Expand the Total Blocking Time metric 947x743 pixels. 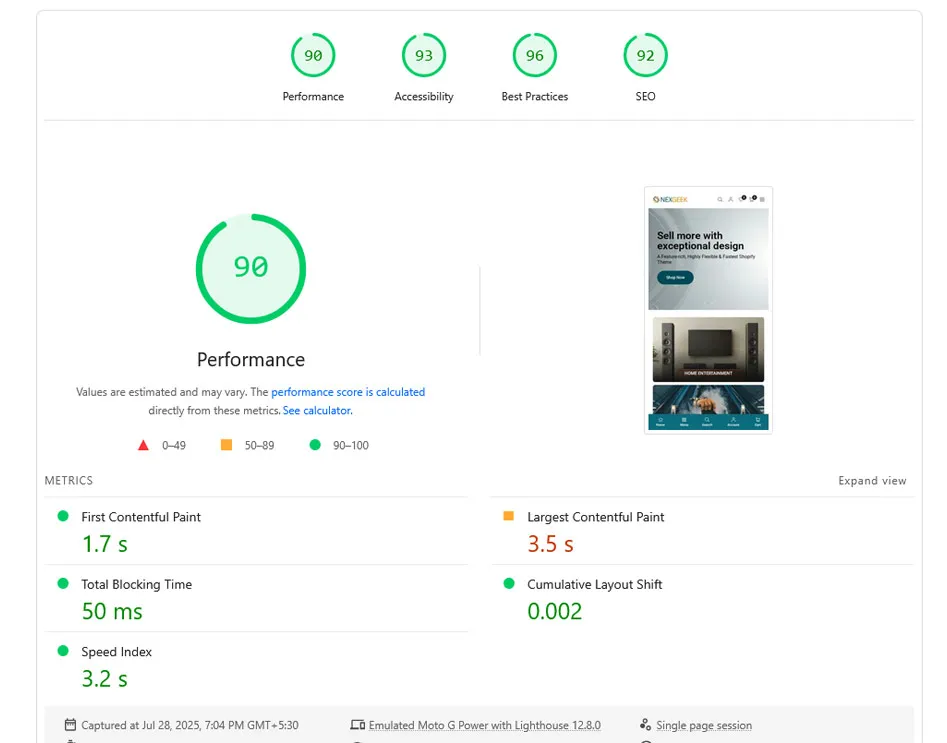pos(136,584)
